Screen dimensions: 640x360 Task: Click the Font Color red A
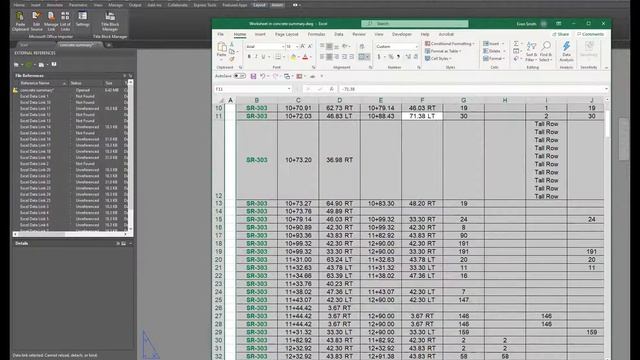click(x=305, y=57)
